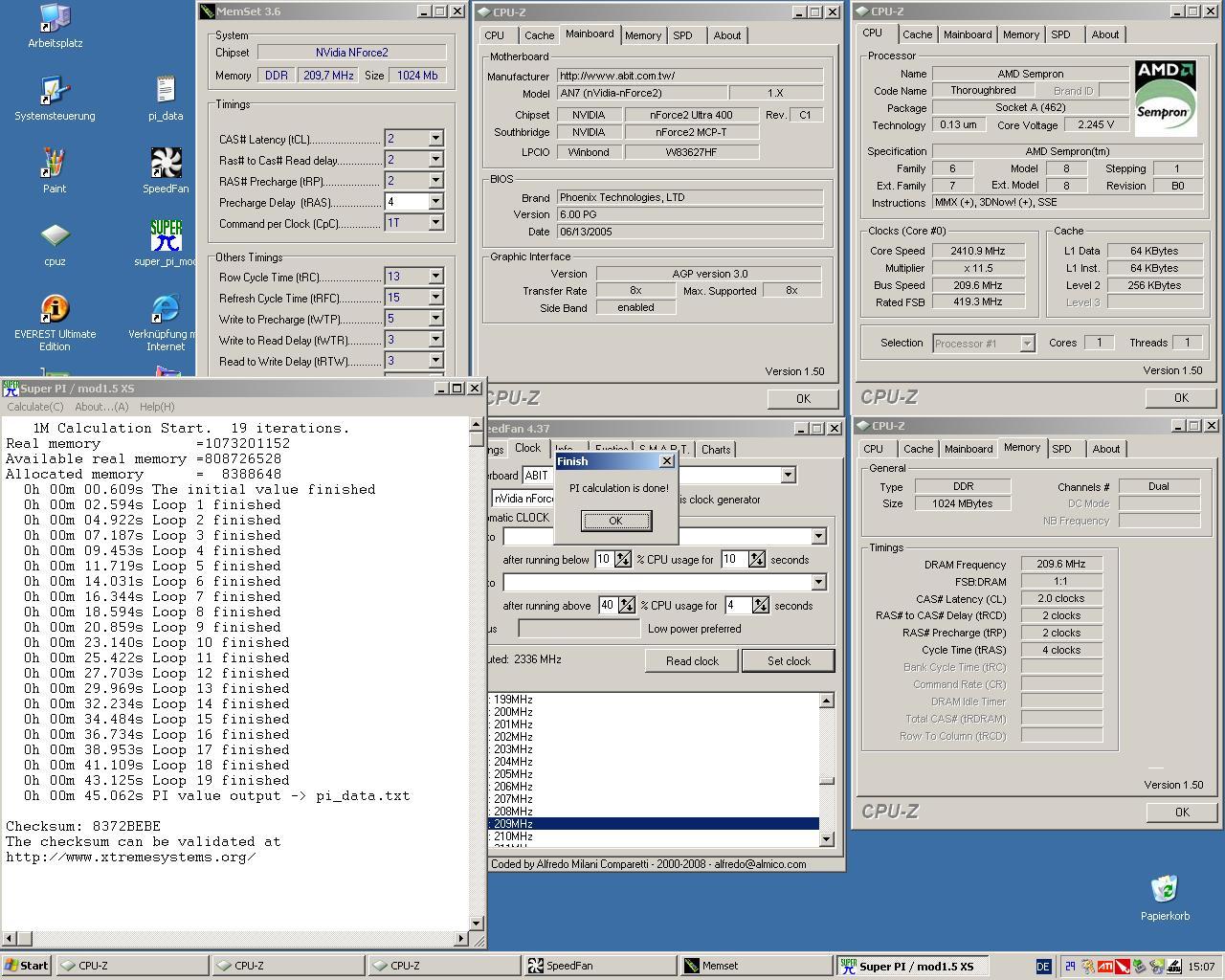The height and width of the screenshot is (980, 1225).
Task: Click the 10 seconds stepper in SpeedFan
Action: pos(757,559)
